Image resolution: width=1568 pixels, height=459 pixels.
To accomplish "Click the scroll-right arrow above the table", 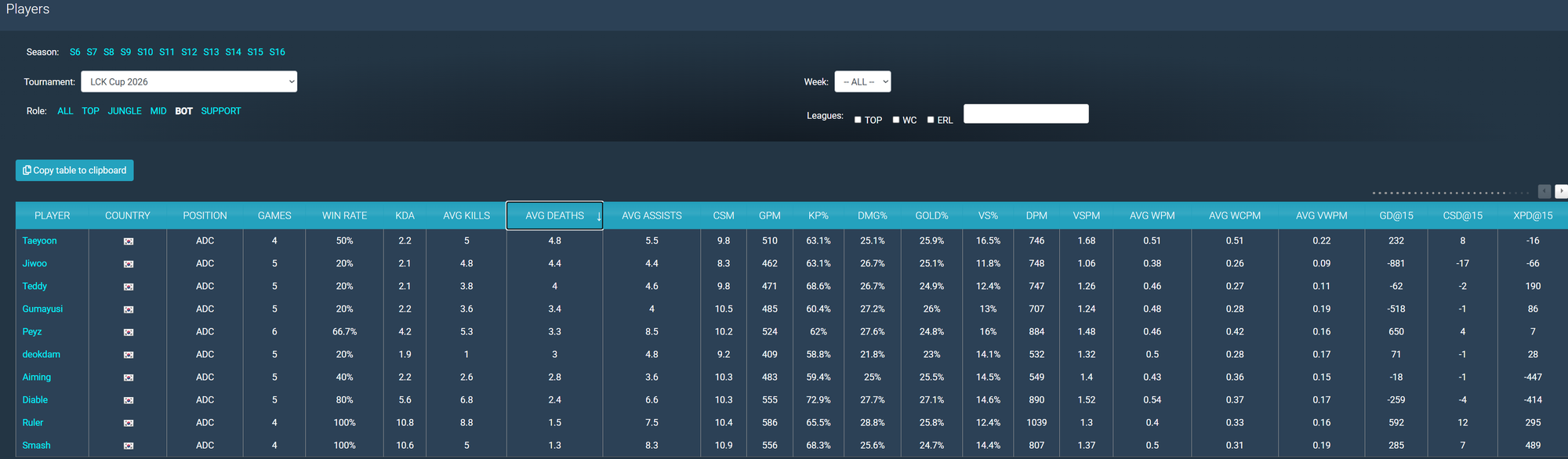I will click(x=1561, y=191).
